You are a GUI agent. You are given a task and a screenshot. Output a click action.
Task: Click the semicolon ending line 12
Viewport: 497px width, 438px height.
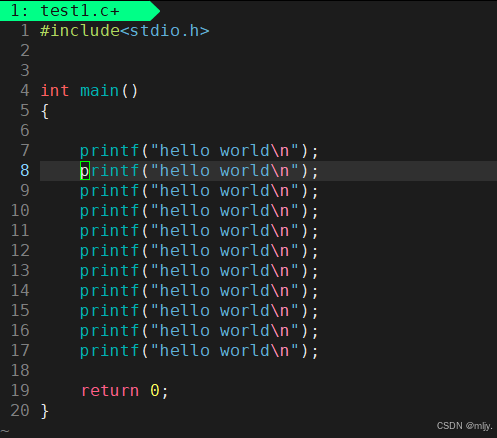click(315, 252)
